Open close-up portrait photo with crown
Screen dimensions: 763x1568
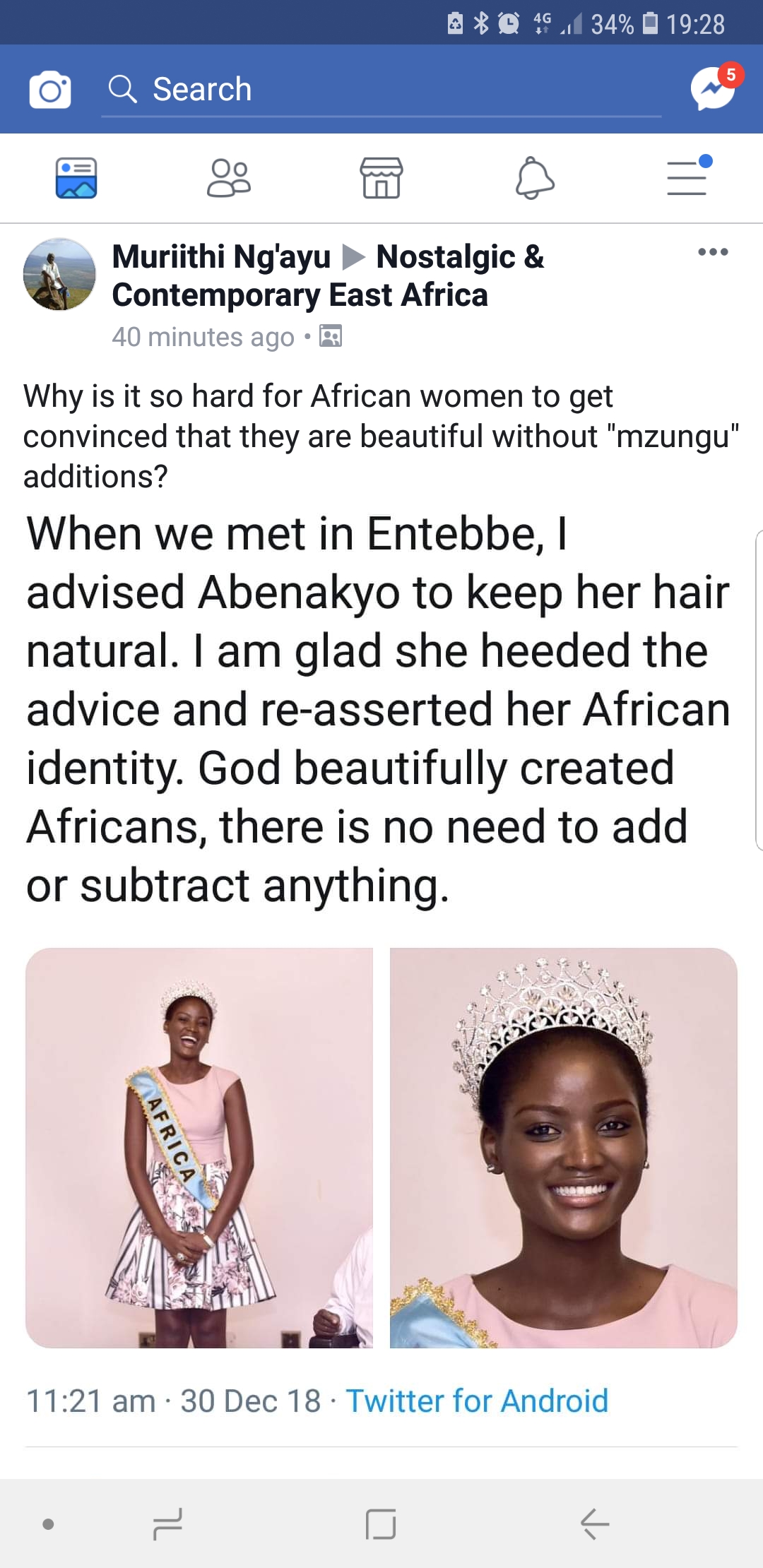click(563, 1147)
